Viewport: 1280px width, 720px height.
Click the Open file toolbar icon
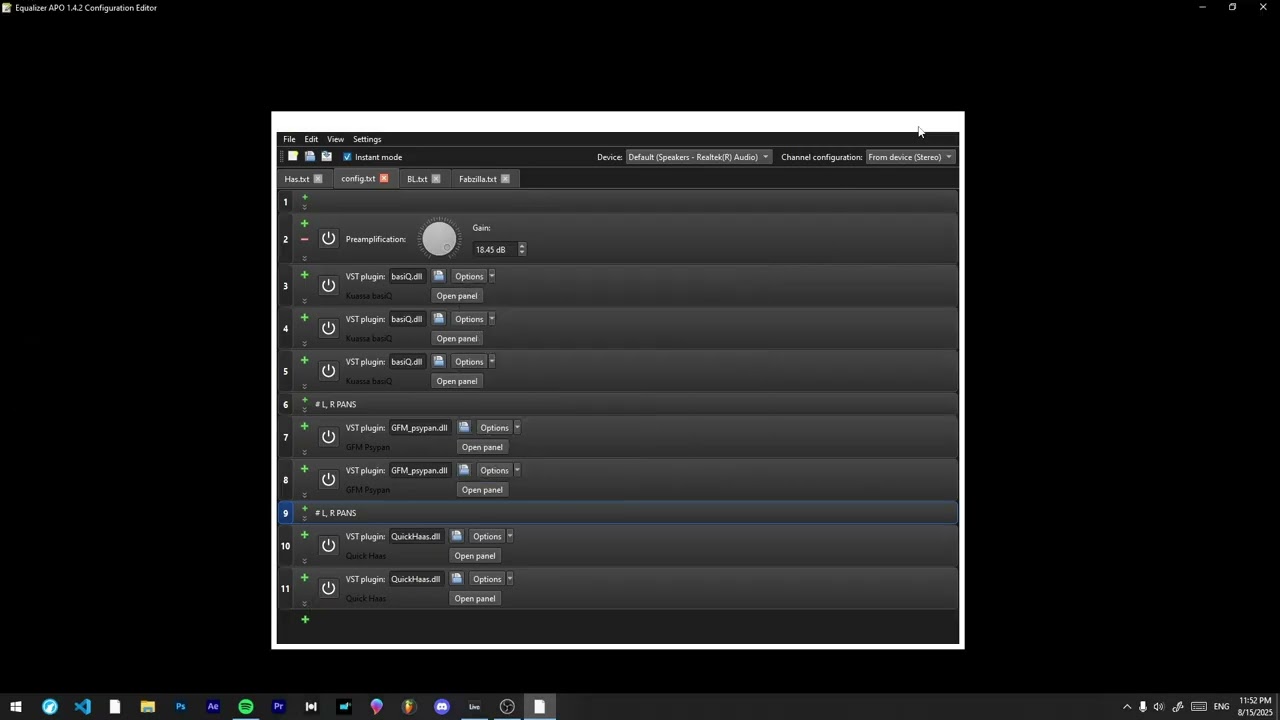click(x=310, y=157)
